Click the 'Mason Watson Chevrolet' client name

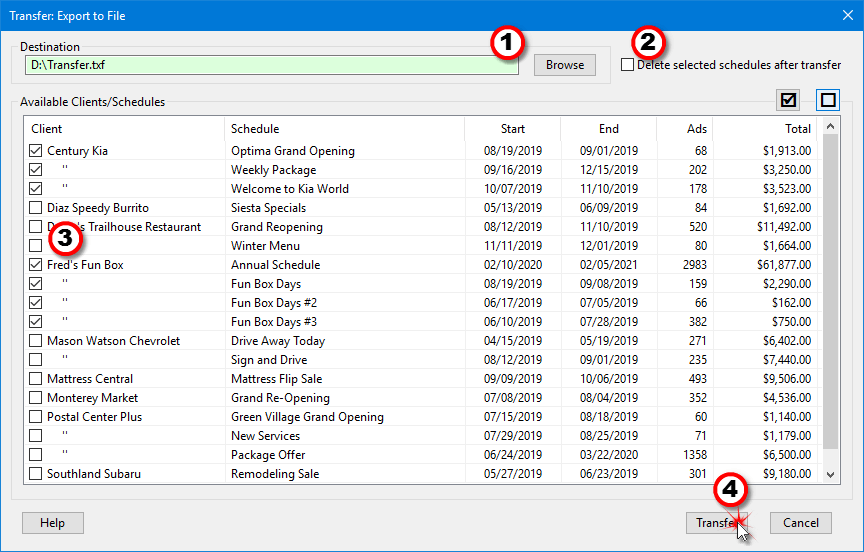(114, 340)
